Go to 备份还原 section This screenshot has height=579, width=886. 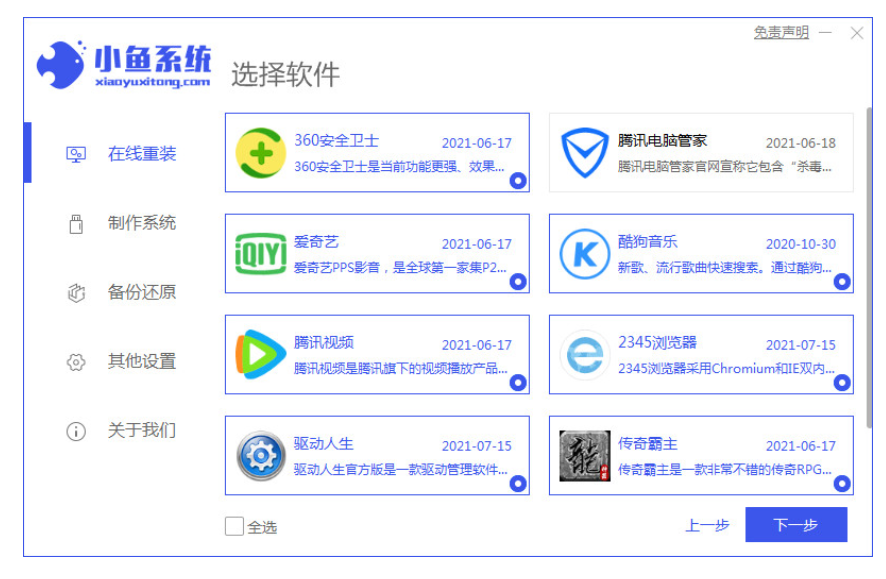[x=141, y=292]
